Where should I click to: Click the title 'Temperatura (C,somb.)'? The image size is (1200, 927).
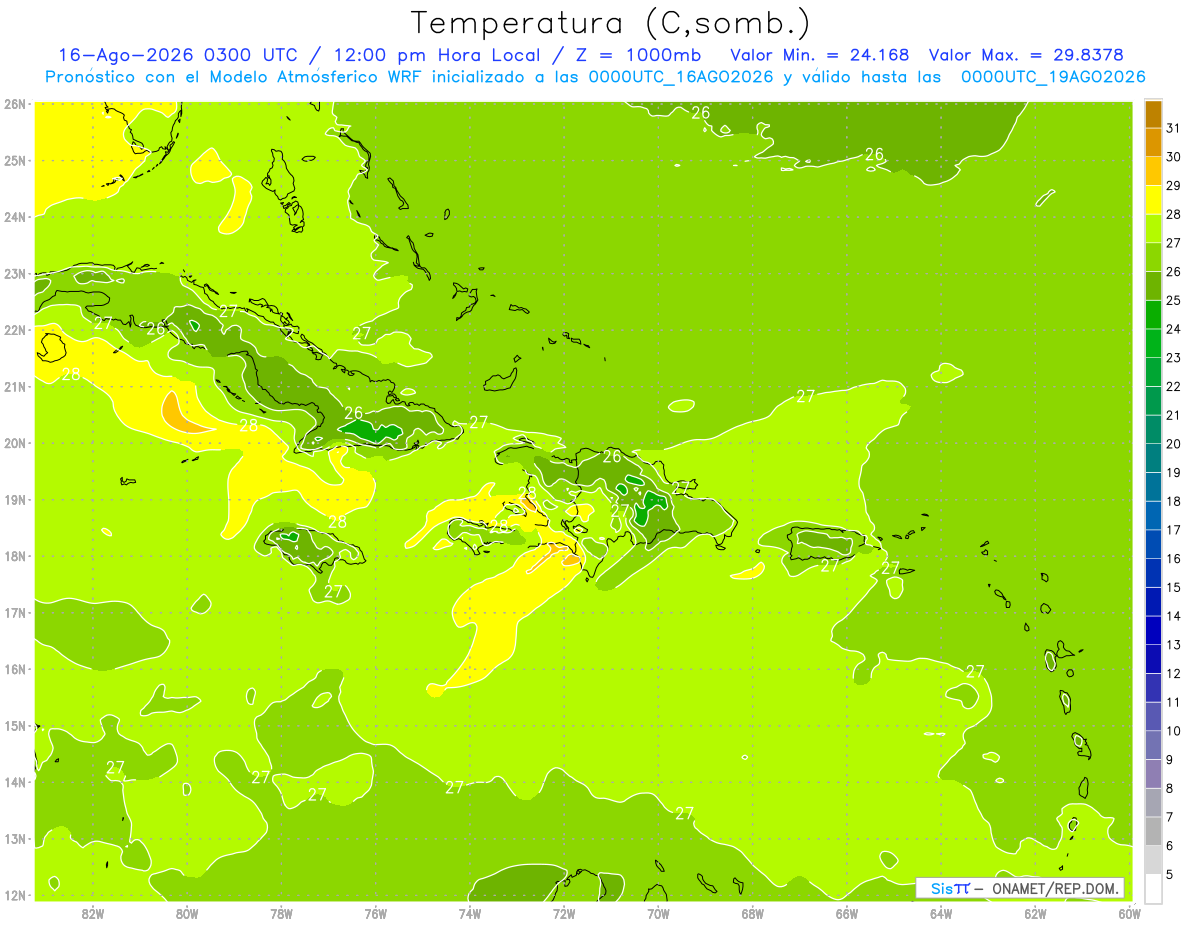[611, 22]
